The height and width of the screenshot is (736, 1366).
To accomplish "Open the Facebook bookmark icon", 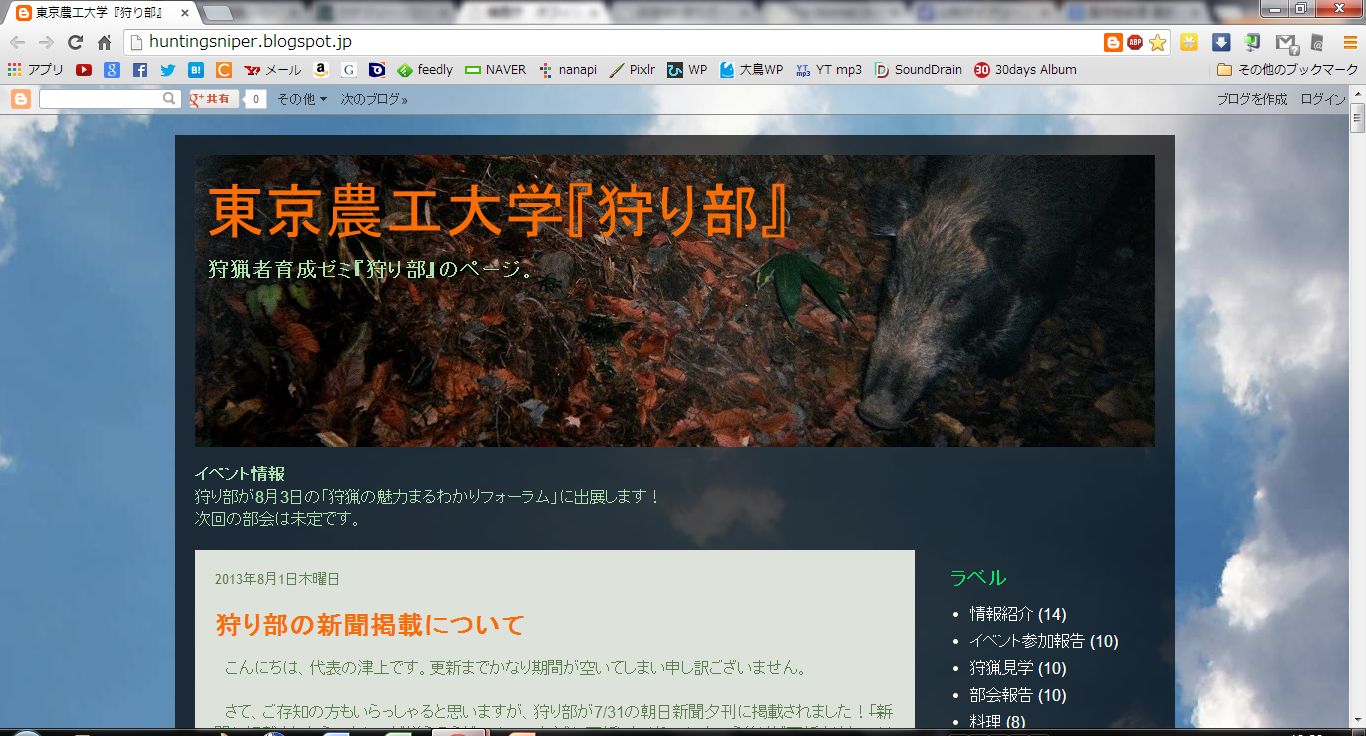I will [x=140, y=70].
